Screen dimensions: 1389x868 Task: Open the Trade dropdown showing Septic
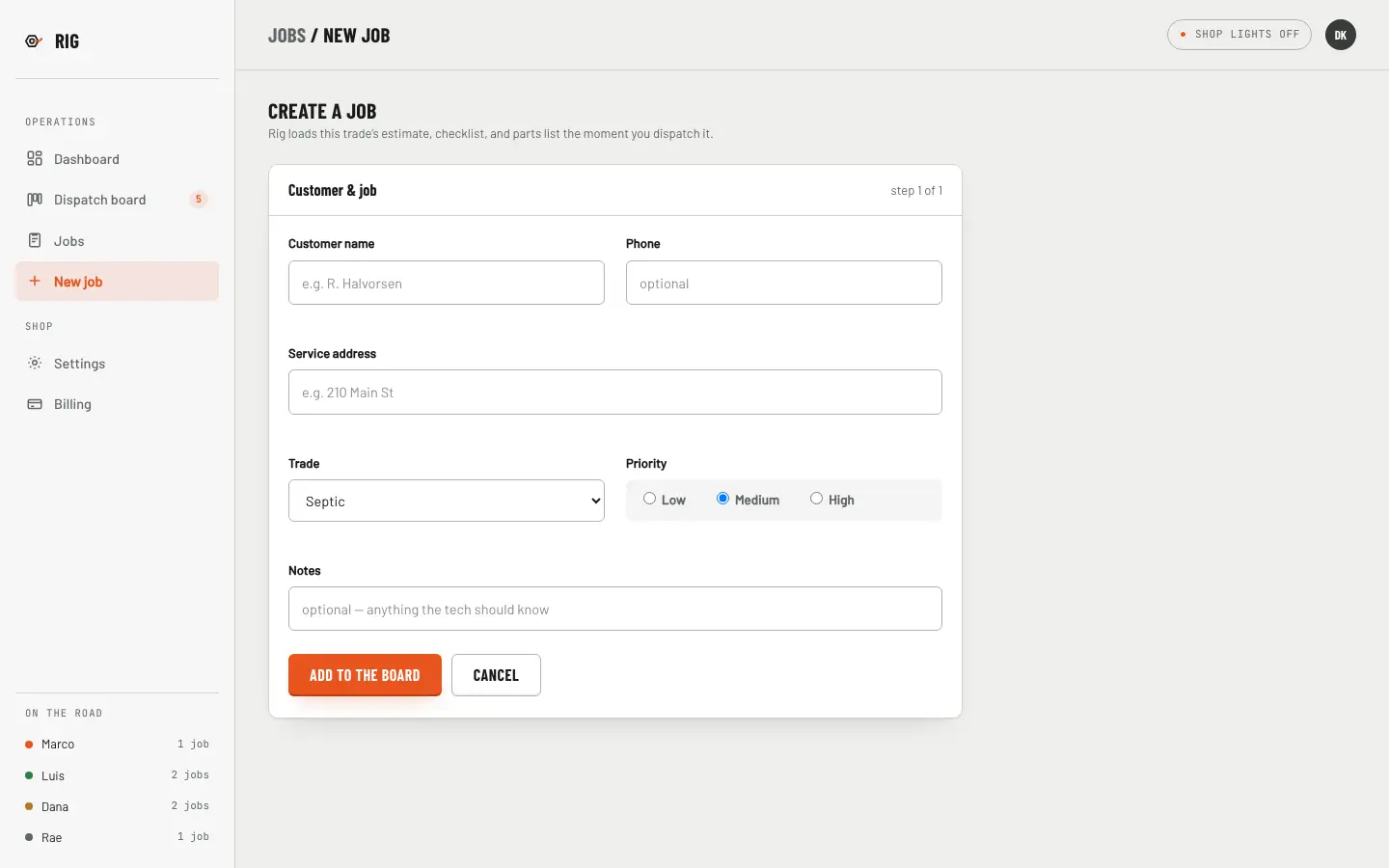447,501
